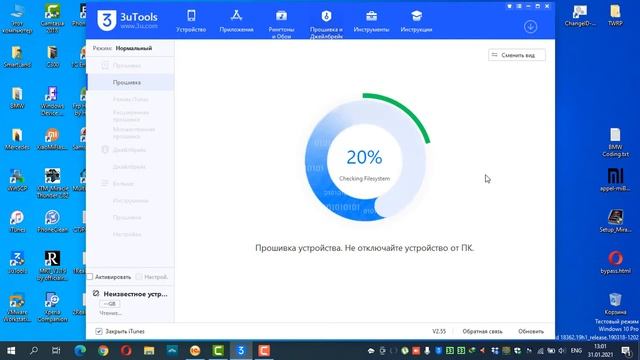Click the ENG language indicator
Viewport: 640px width, 360px height.
tap(576, 350)
